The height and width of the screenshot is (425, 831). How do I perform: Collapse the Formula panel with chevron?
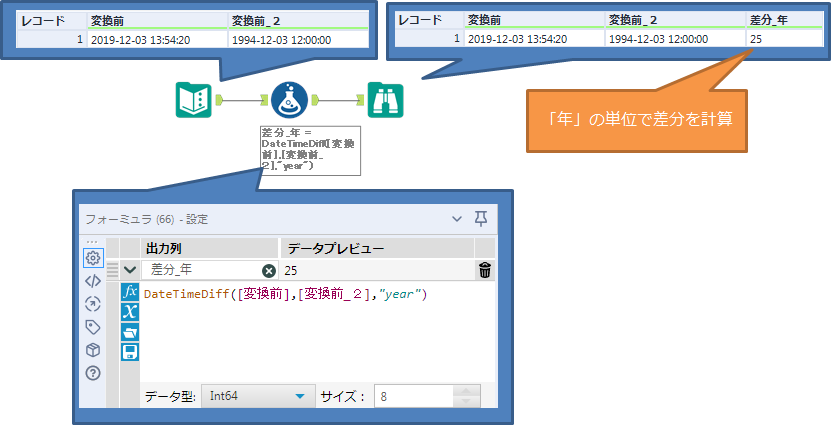[x=457, y=219]
